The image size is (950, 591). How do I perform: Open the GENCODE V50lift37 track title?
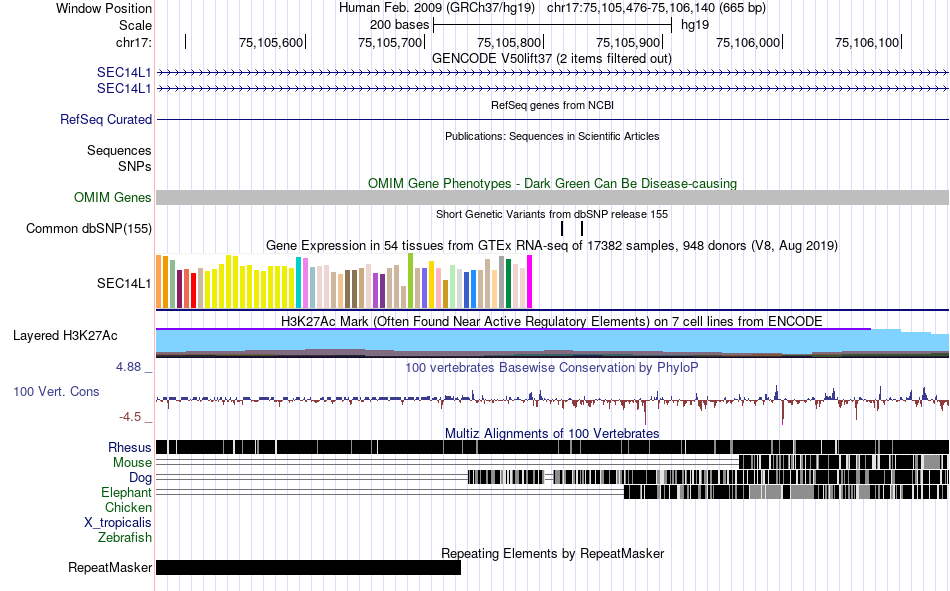551,59
